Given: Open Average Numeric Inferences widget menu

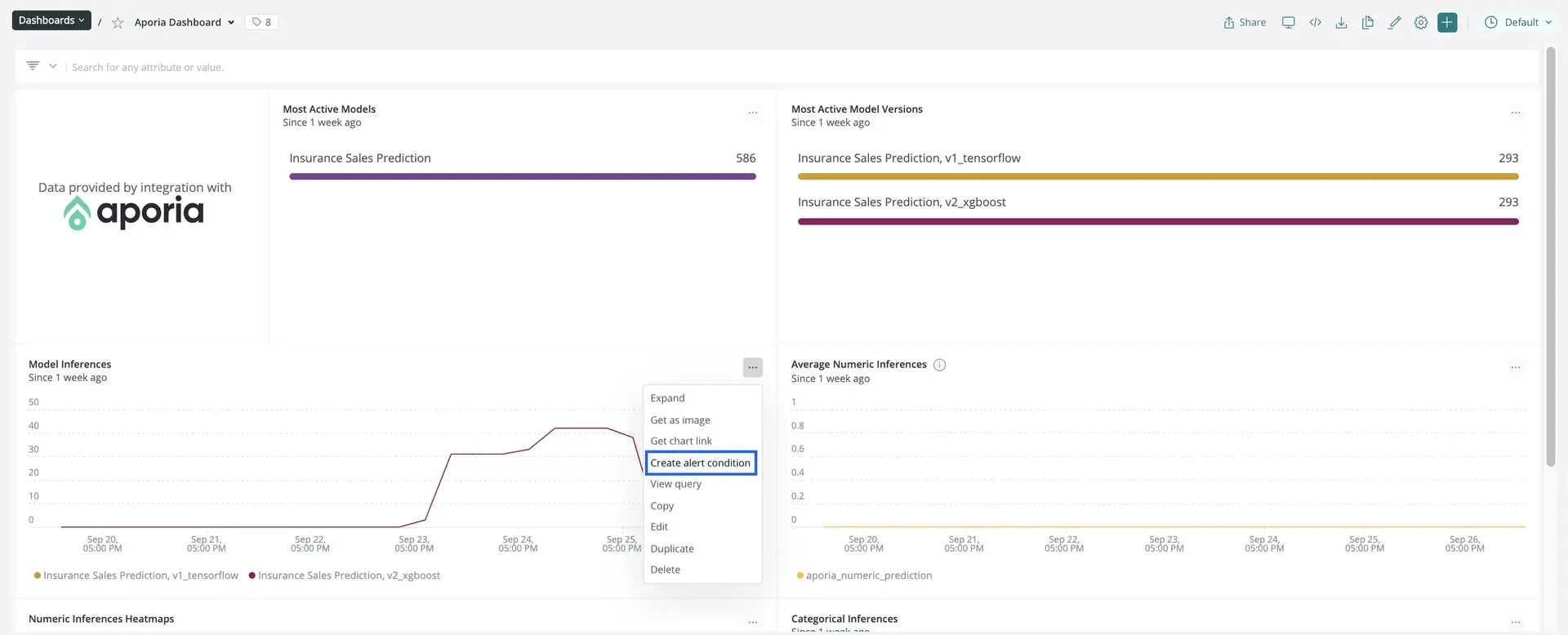Looking at the screenshot, I should pyautogui.click(x=1516, y=368).
